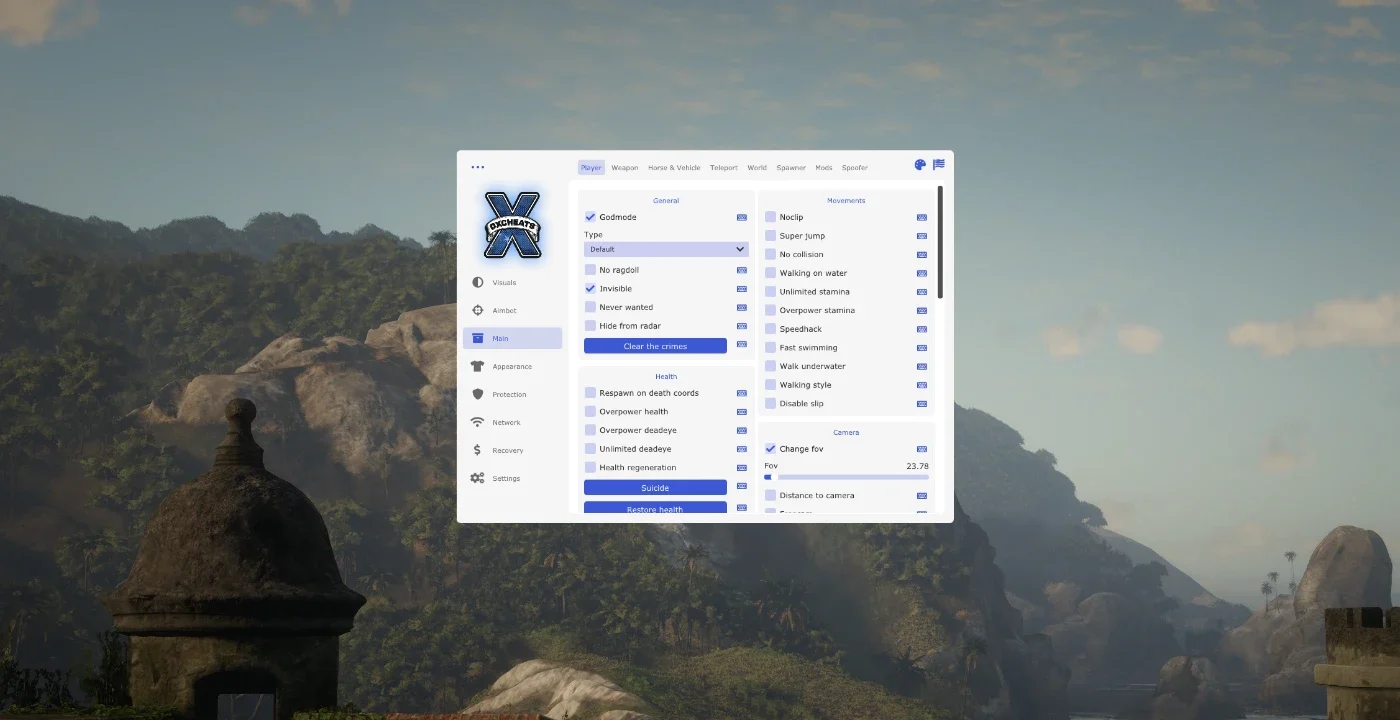Image resolution: width=1400 pixels, height=720 pixels.
Task: Click keyboard icon next to Super jump
Action: click(x=922, y=236)
